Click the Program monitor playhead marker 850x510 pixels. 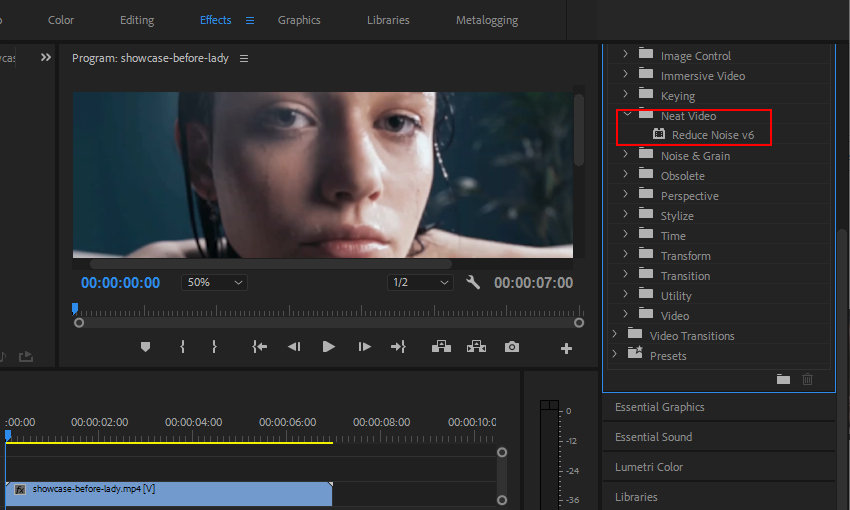coord(75,308)
